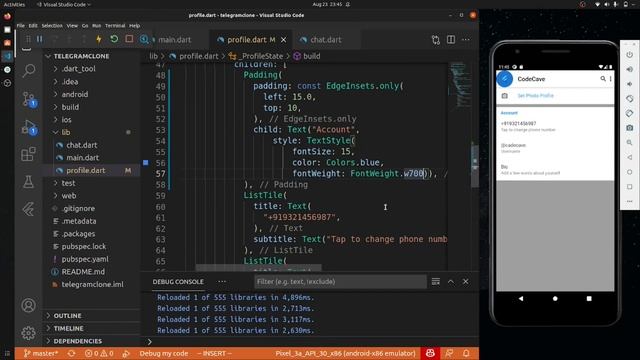The image size is (640, 360).
Task: Click the debug console filter field
Action: click(x=340, y=282)
